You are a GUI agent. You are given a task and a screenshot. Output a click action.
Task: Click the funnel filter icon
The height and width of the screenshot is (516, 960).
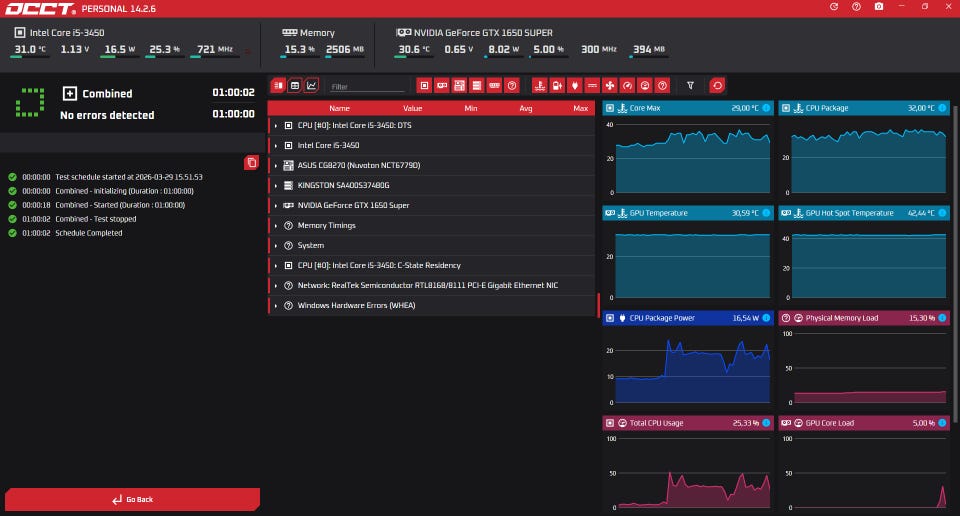(690, 86)
